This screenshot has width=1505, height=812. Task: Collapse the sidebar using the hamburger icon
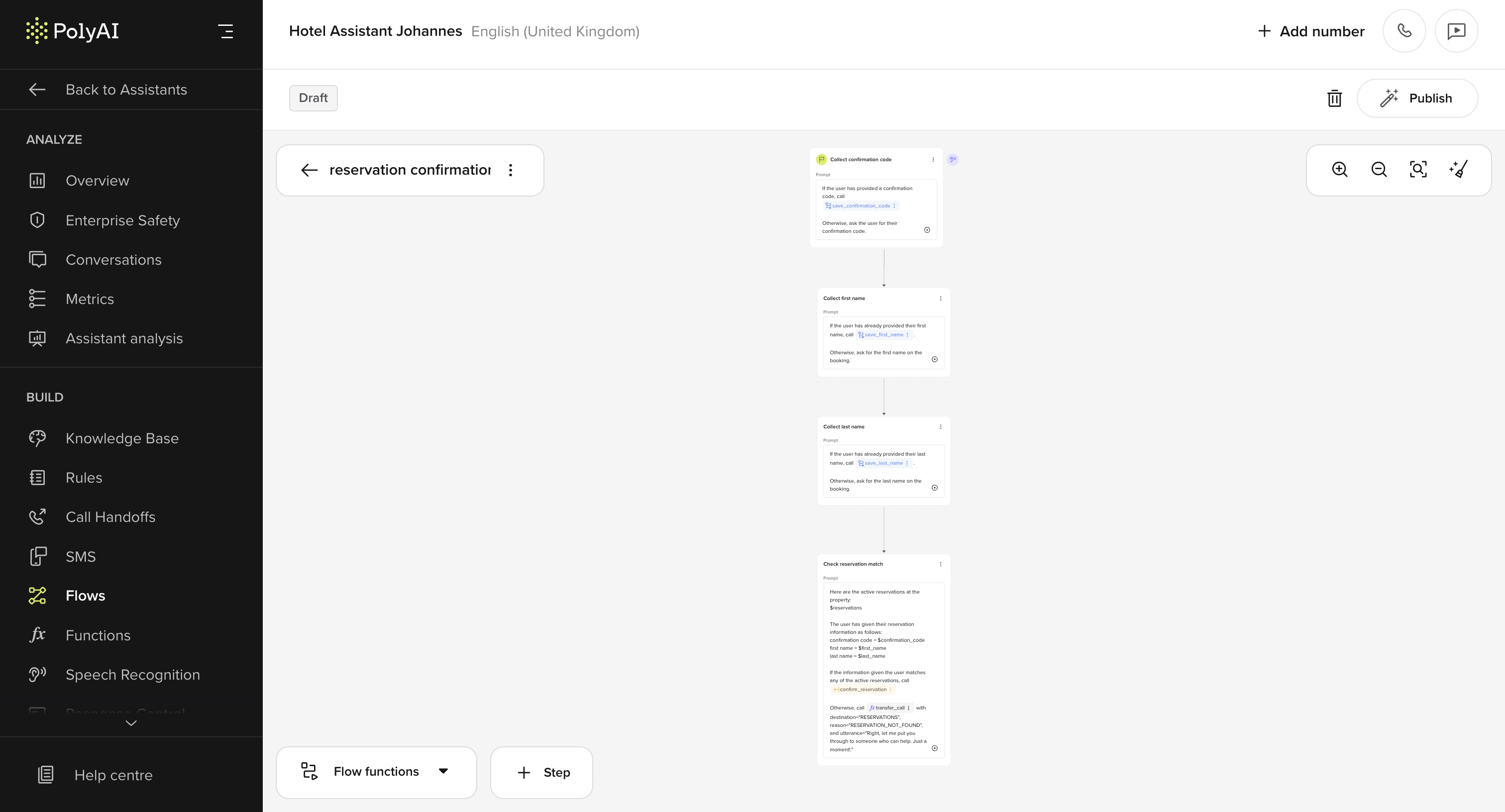click(225, 31)
